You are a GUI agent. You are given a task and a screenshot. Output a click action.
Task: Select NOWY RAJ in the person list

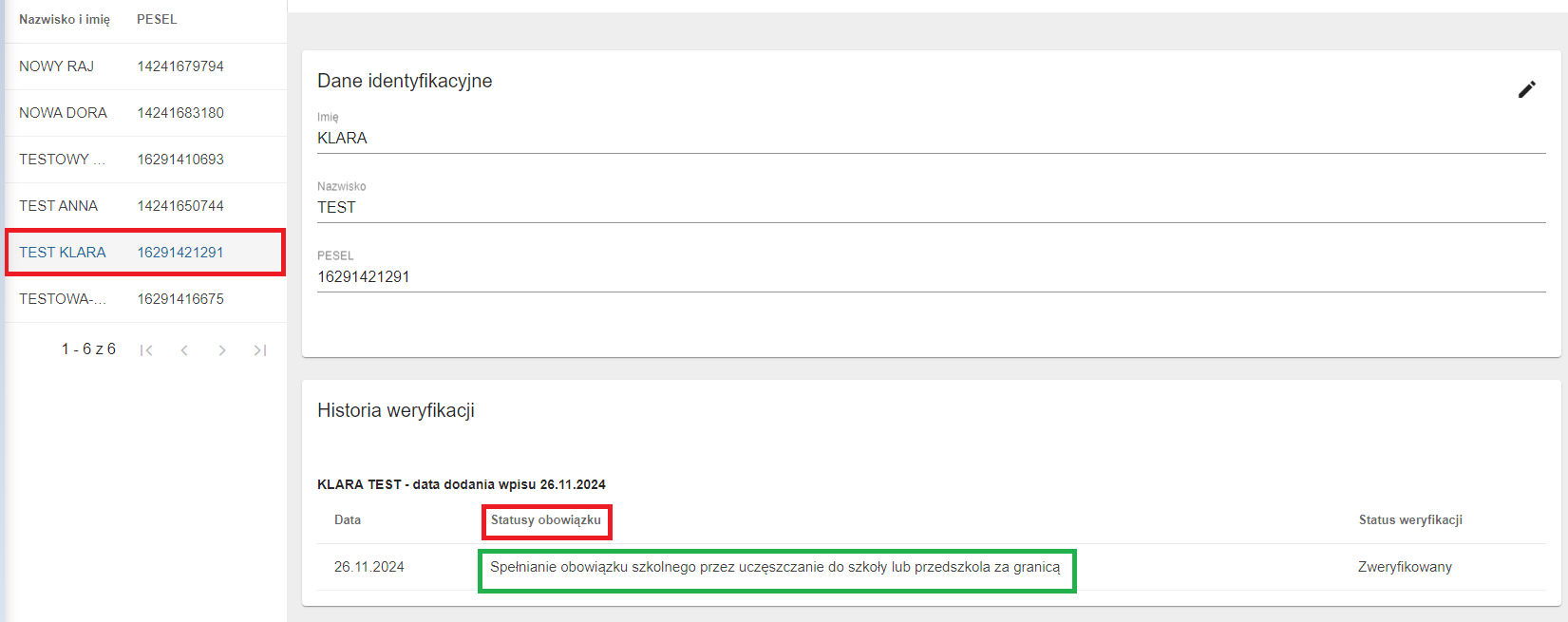(x=56, y=66)
